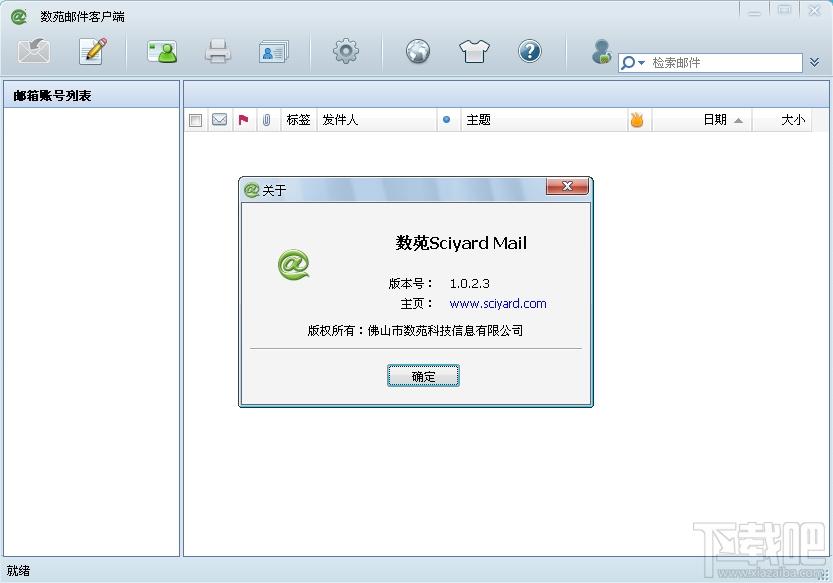Open settings via the gear icon
This screenshot has width=833, height=583.
346,51
